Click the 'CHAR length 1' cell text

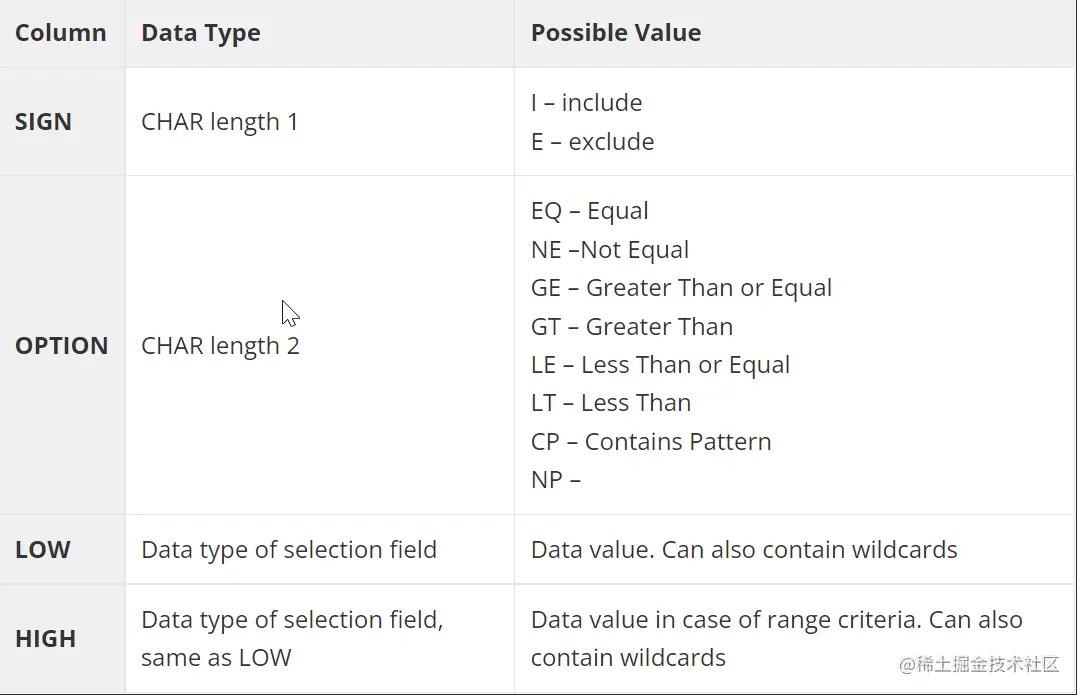pyautogui.click(x=220, y=122)
